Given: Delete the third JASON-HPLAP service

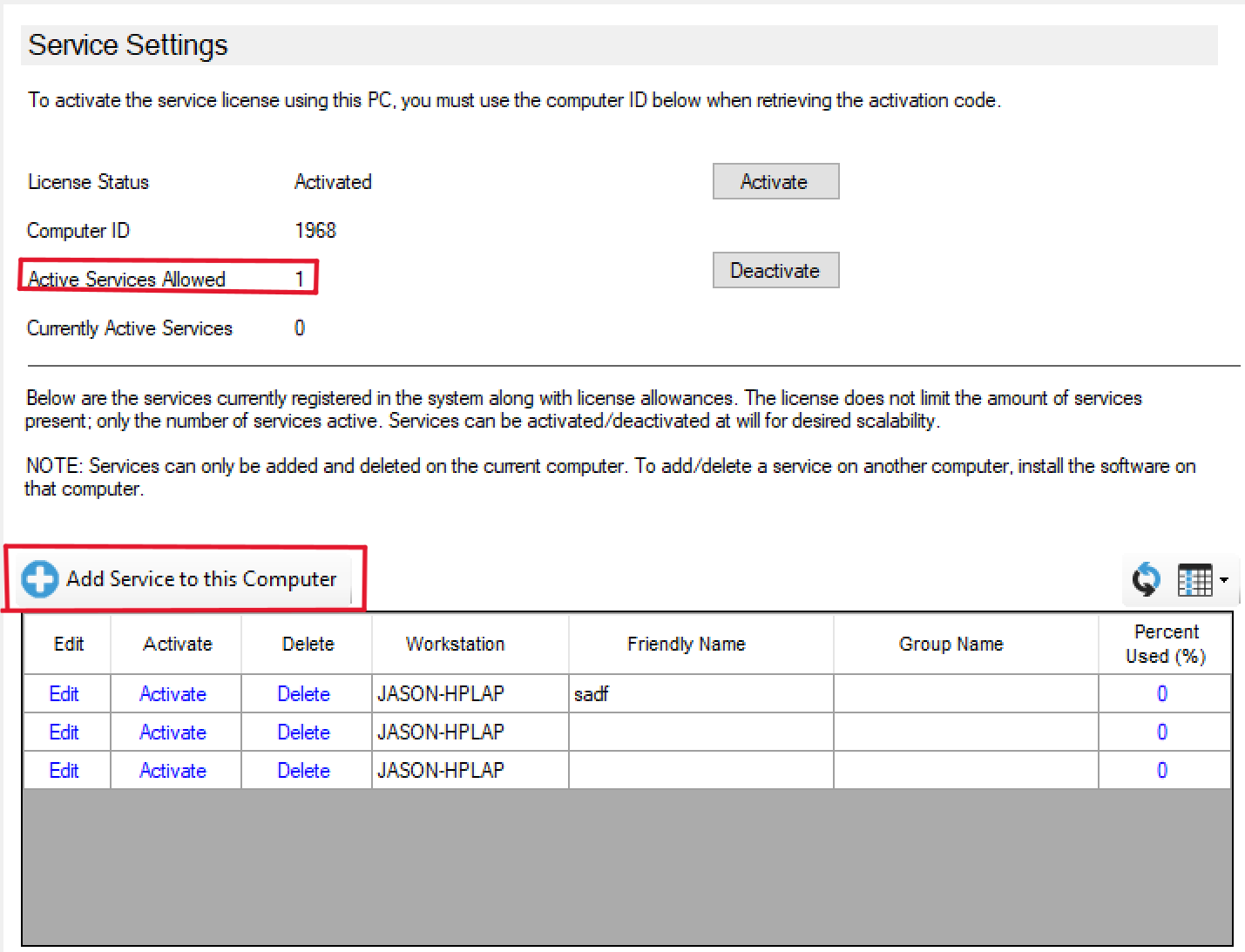Looking at the screenshot, I should pos(303,771).
